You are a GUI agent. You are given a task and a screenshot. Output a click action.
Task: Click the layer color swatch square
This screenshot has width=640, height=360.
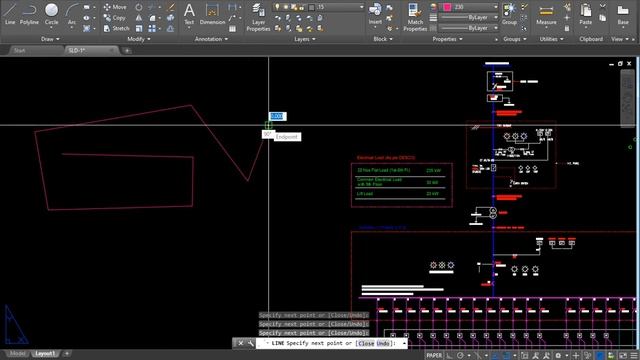click(311, 7)
